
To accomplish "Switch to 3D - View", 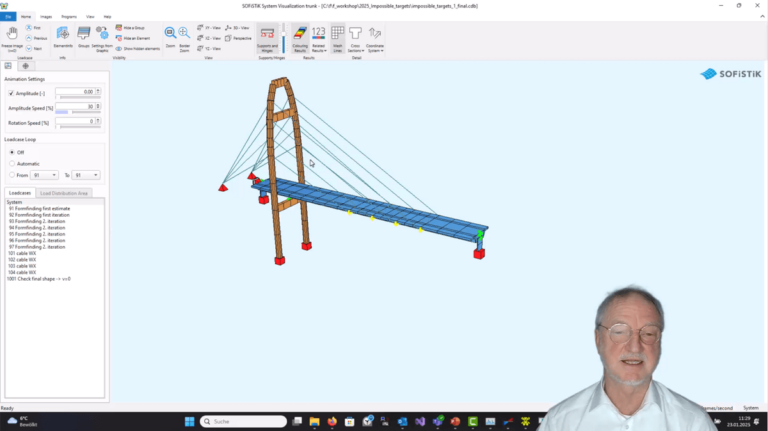I will pyautogui.click(x=237, y=28).
